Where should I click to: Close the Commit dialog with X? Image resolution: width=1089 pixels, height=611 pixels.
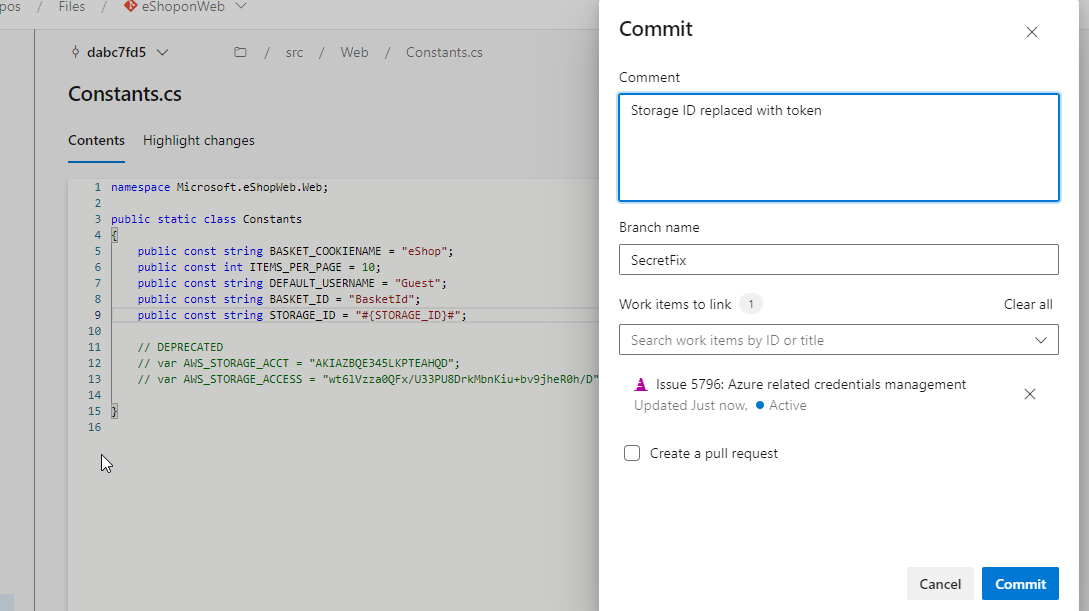pos(1031,32)
